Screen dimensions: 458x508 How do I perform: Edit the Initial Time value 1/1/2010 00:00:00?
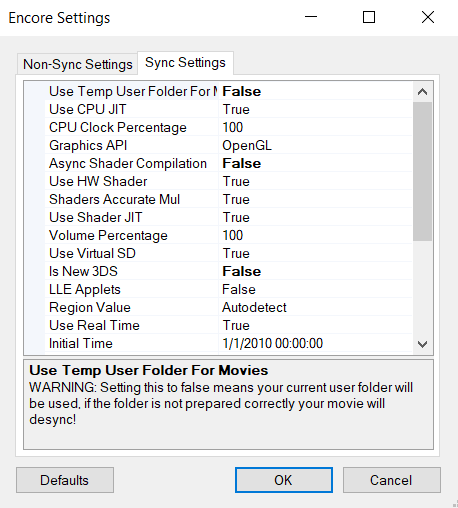(x=273, y=343)
